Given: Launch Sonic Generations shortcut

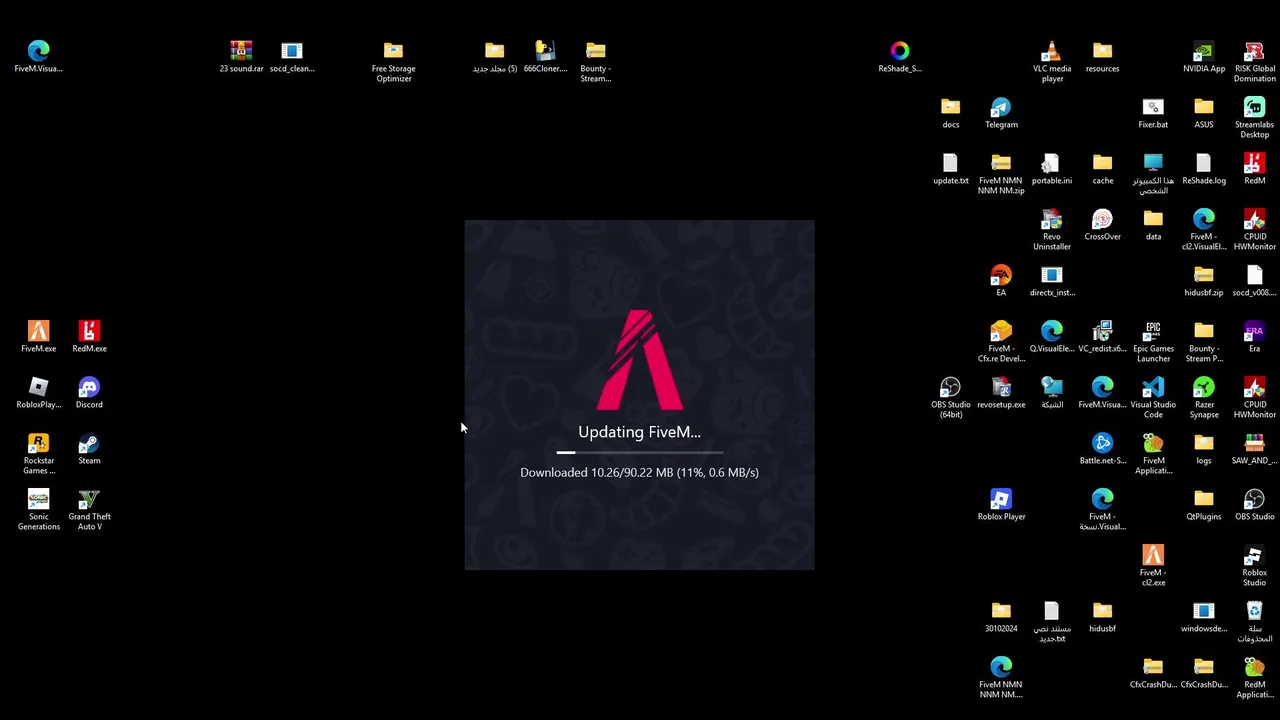Looking at the screenshot, I should (38, 509).
